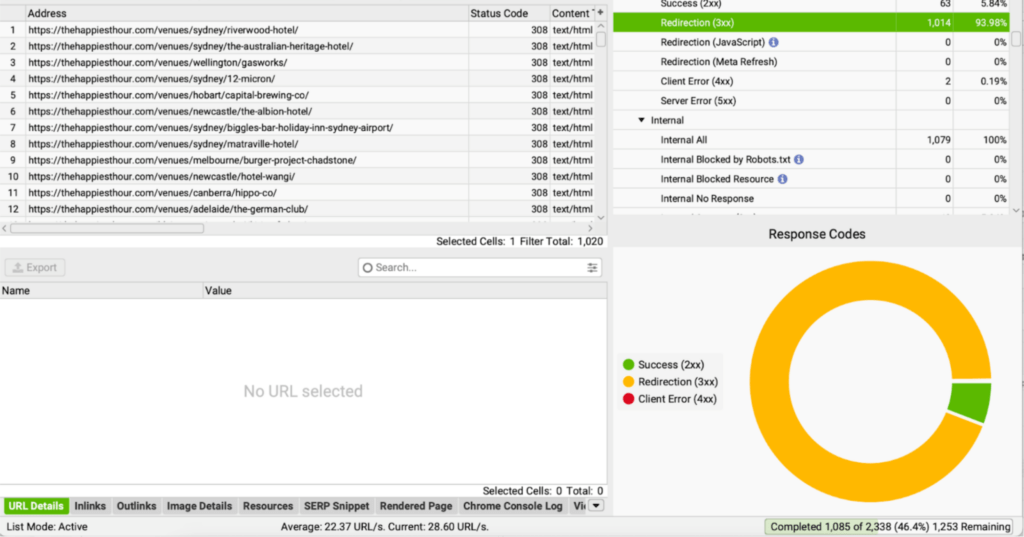Click the crawl progress bar showing 46.4%
Viewport: 1024px width, 537px height.
click(890, 527)
